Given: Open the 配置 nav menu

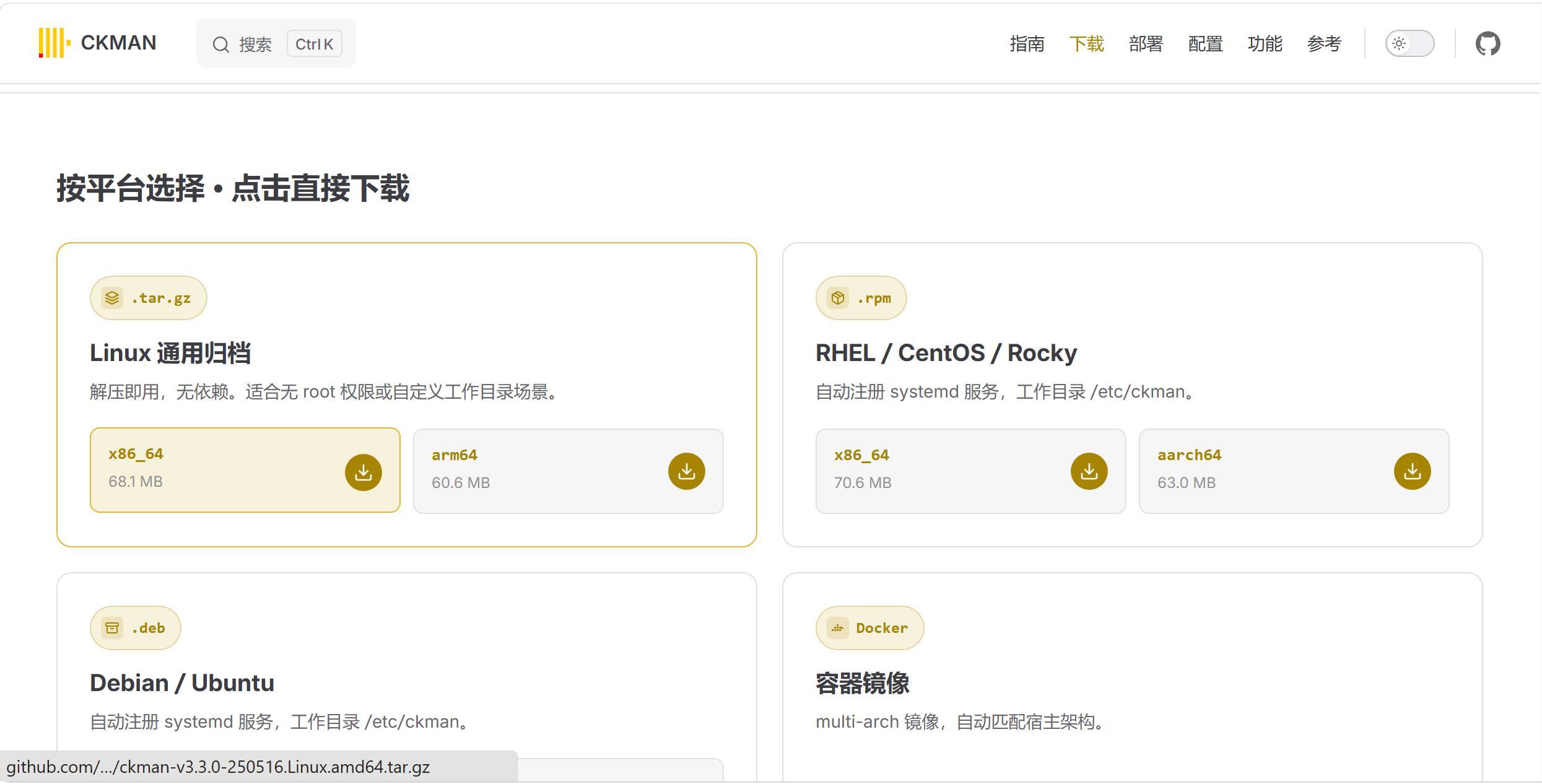Looking at the screenshot, I should 1205,43.
